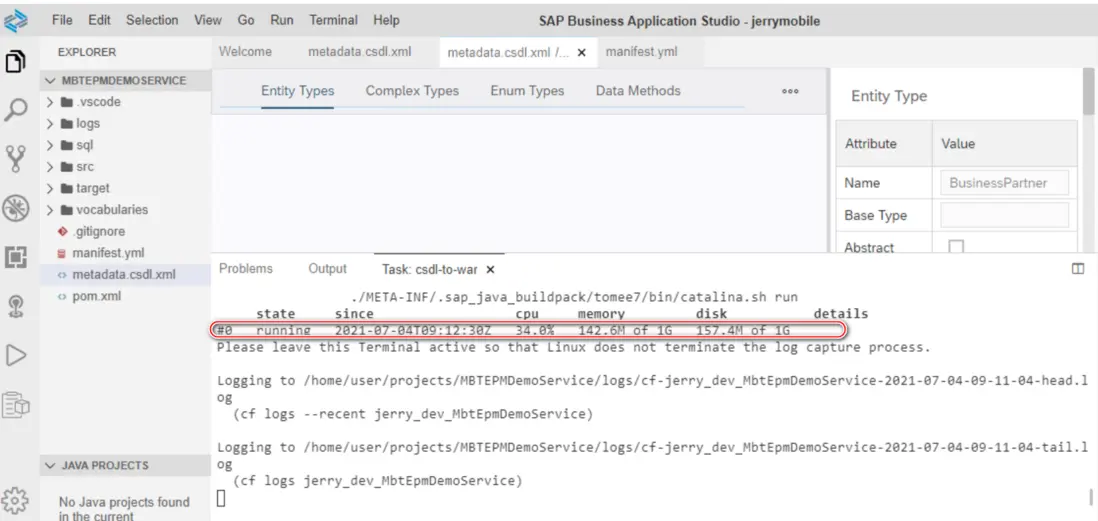
Task: Click the Name field containing BusinessPartner
Action: [1004, 183]
